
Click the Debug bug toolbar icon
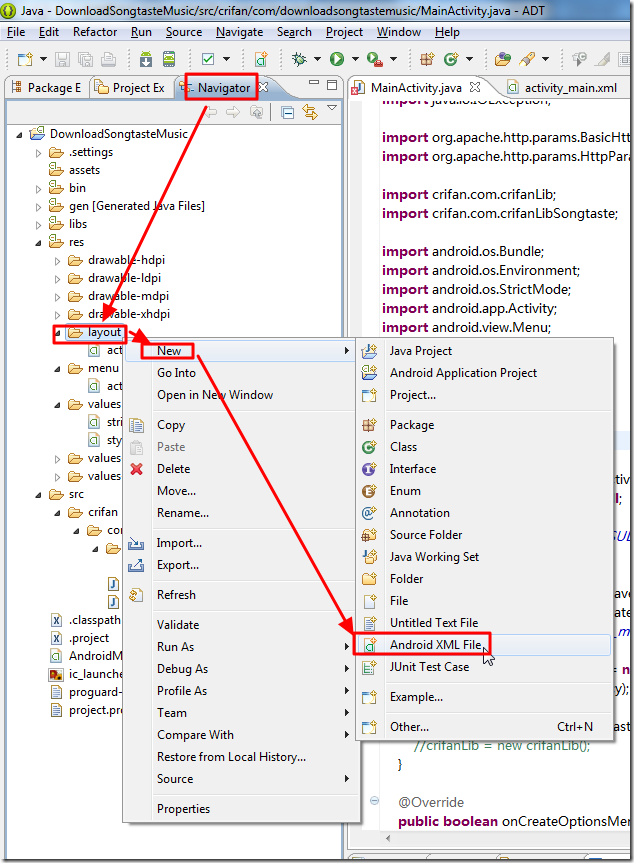click(299, 59)
